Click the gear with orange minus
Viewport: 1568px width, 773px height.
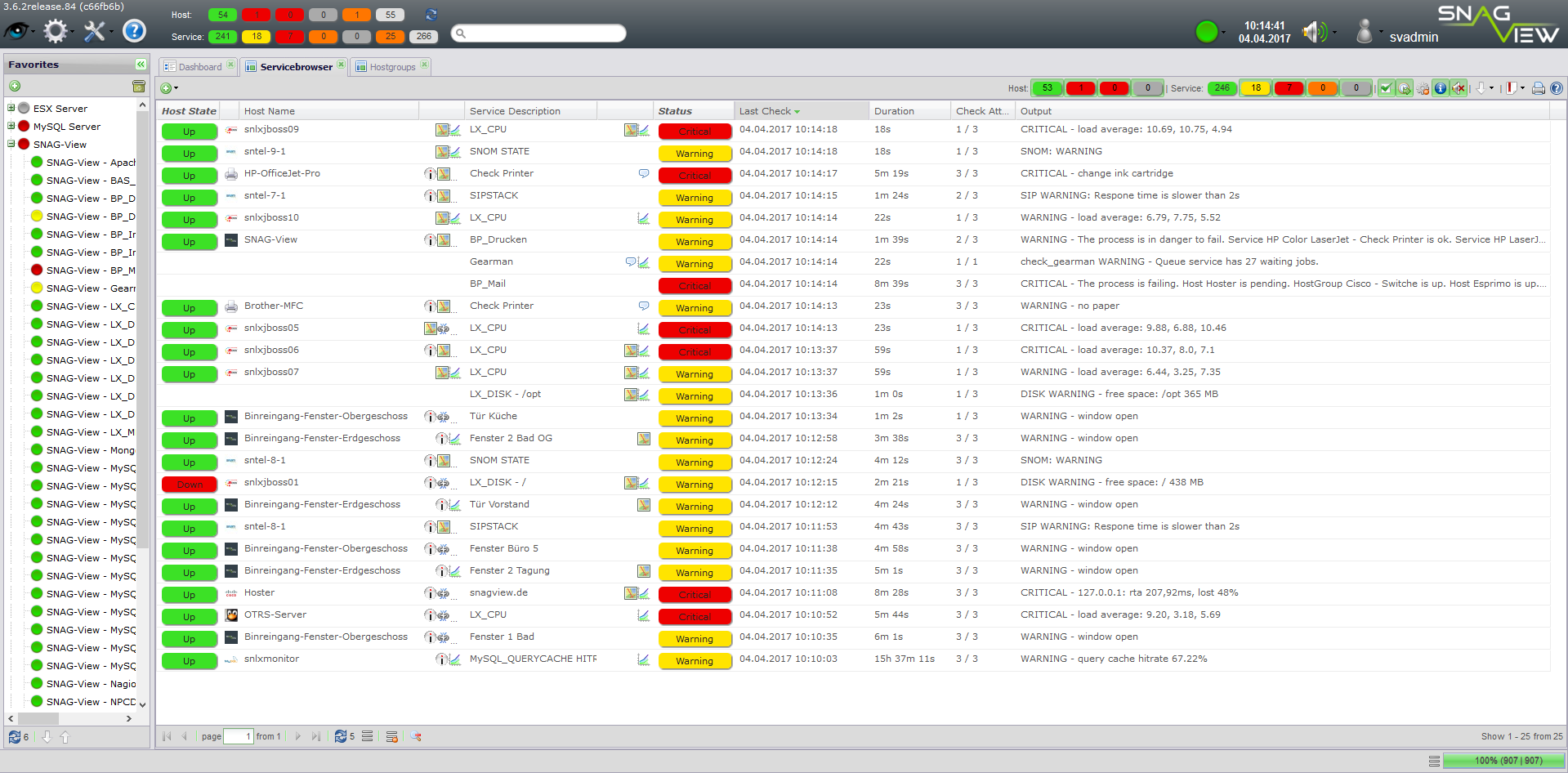coord(1423,88)
